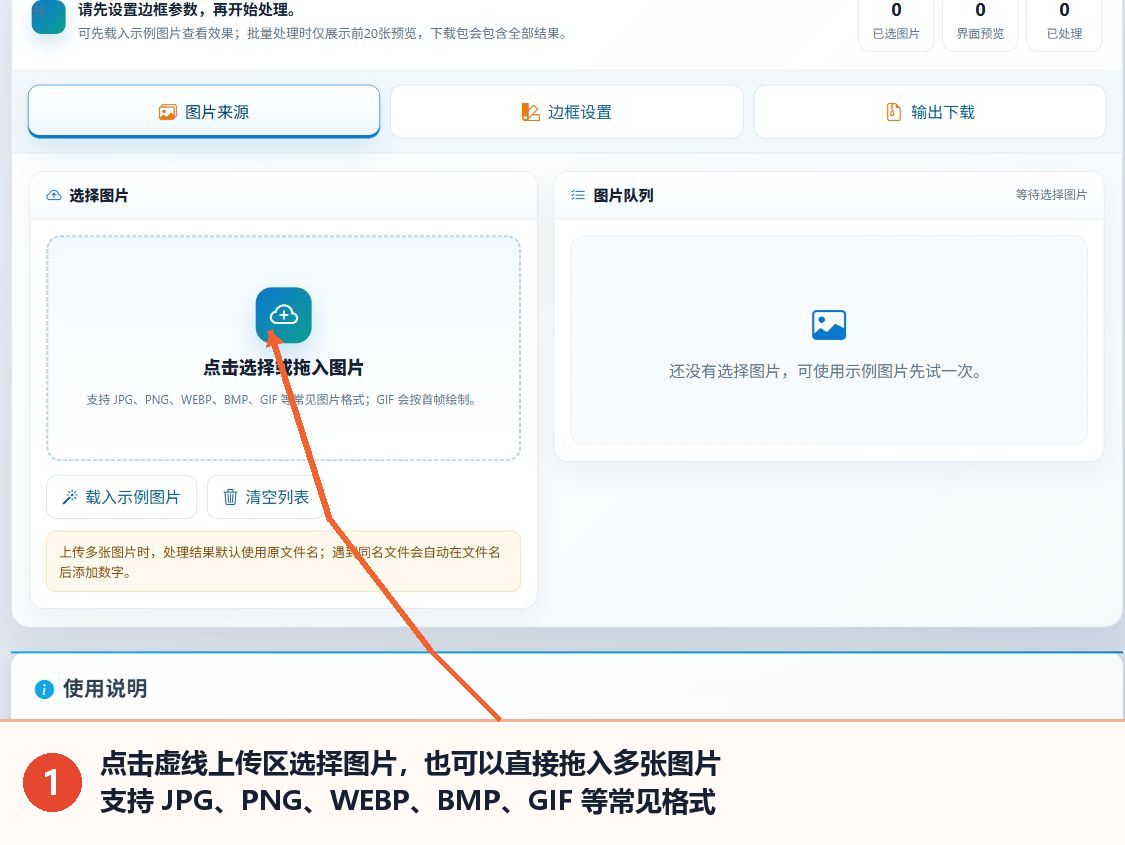This screenshot has width=1125, height=845.
Task: Click the picture placeholder icon in 图片队列
Action: (829, 325)
